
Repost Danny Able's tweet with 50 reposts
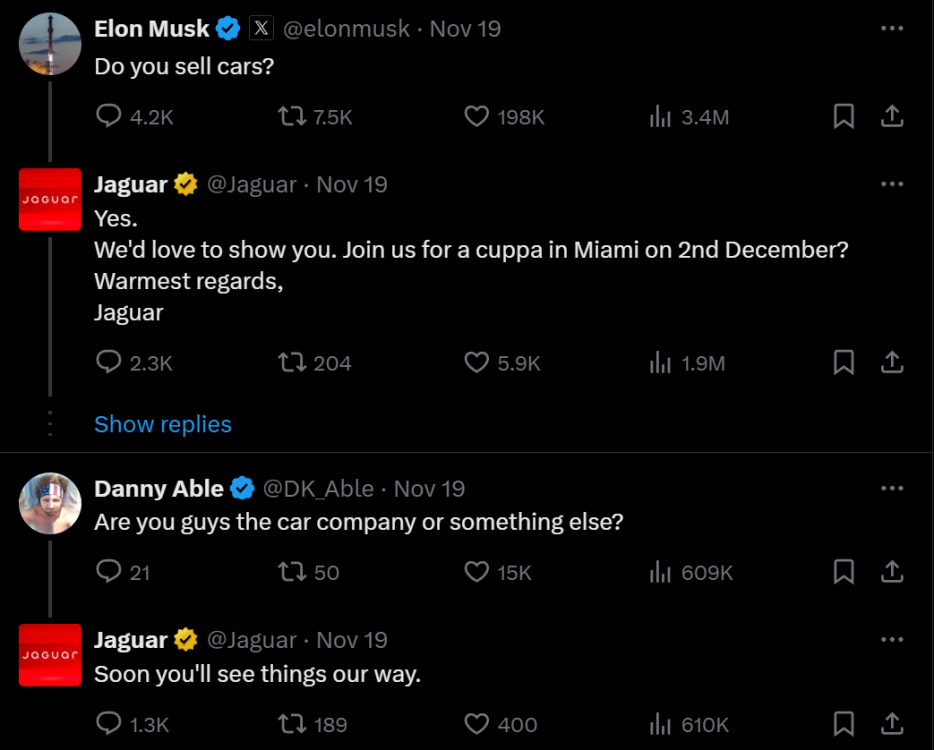(x=291, y=572)
